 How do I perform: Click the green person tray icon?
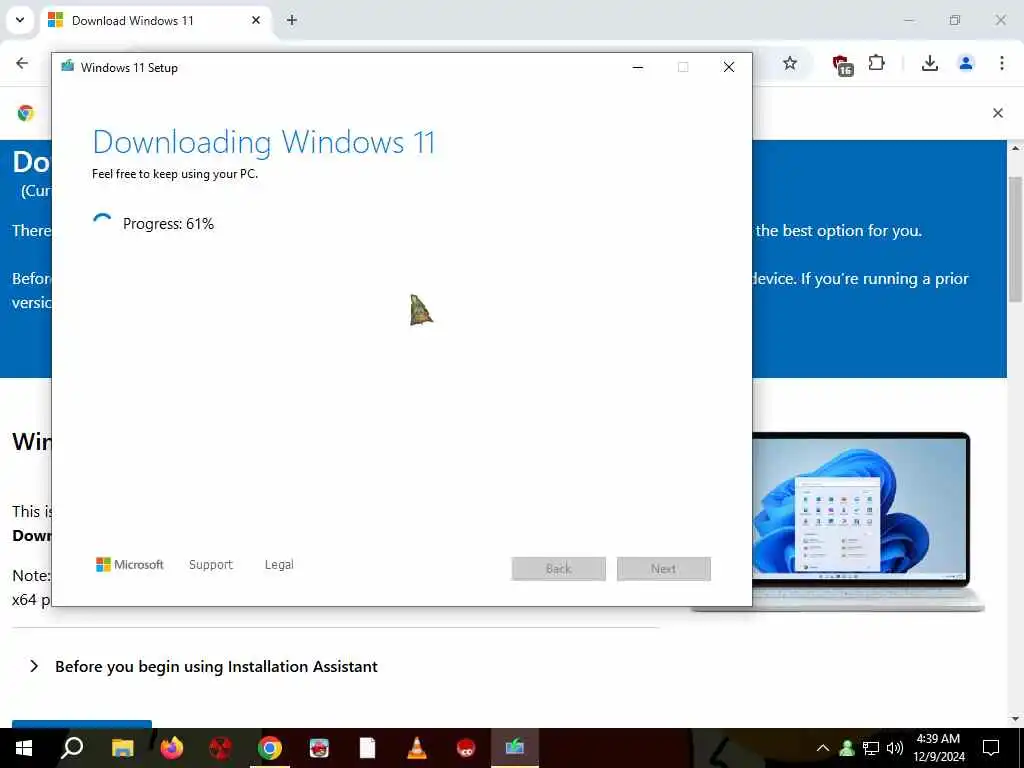coord(847,748)
